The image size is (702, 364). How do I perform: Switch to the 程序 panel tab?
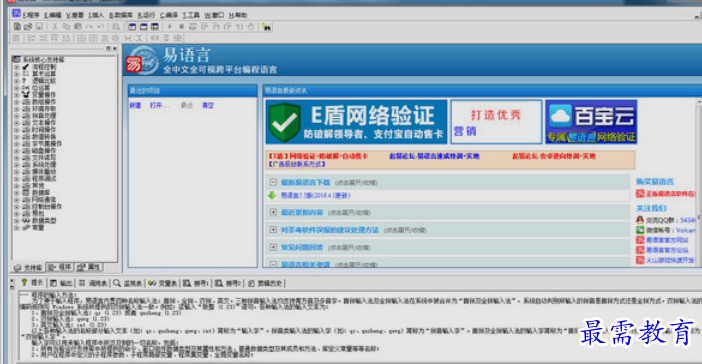click(60, 267)
